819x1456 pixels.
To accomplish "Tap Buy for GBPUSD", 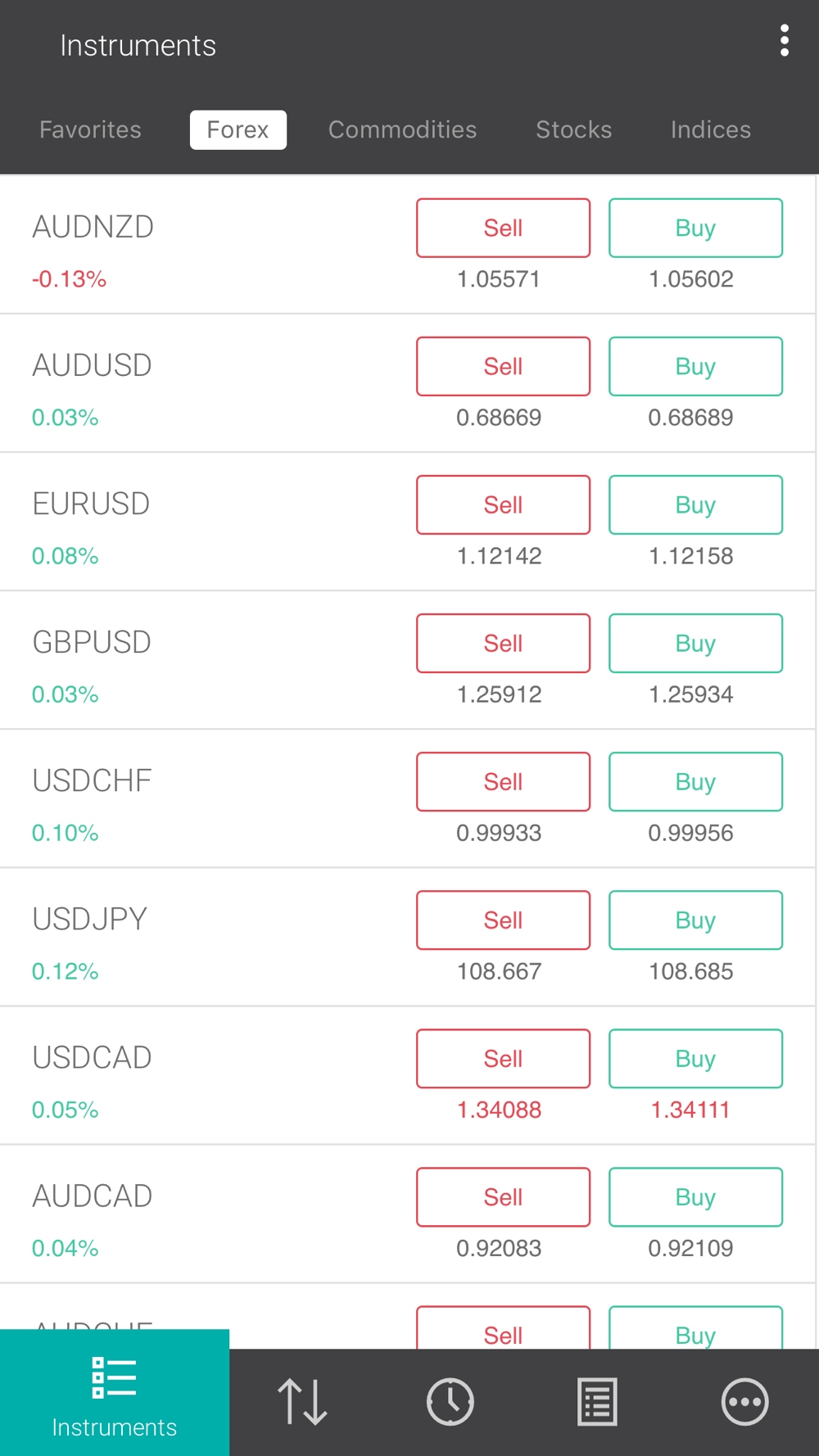I will click(x=695, y=643).
